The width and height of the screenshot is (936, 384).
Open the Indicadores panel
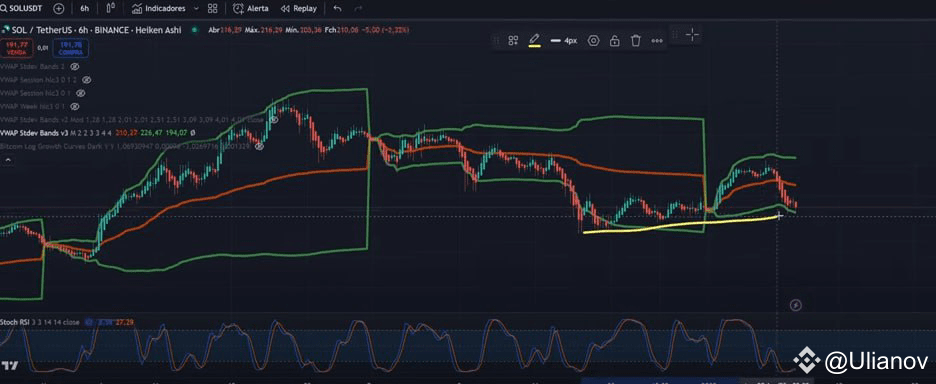point(159,9)
